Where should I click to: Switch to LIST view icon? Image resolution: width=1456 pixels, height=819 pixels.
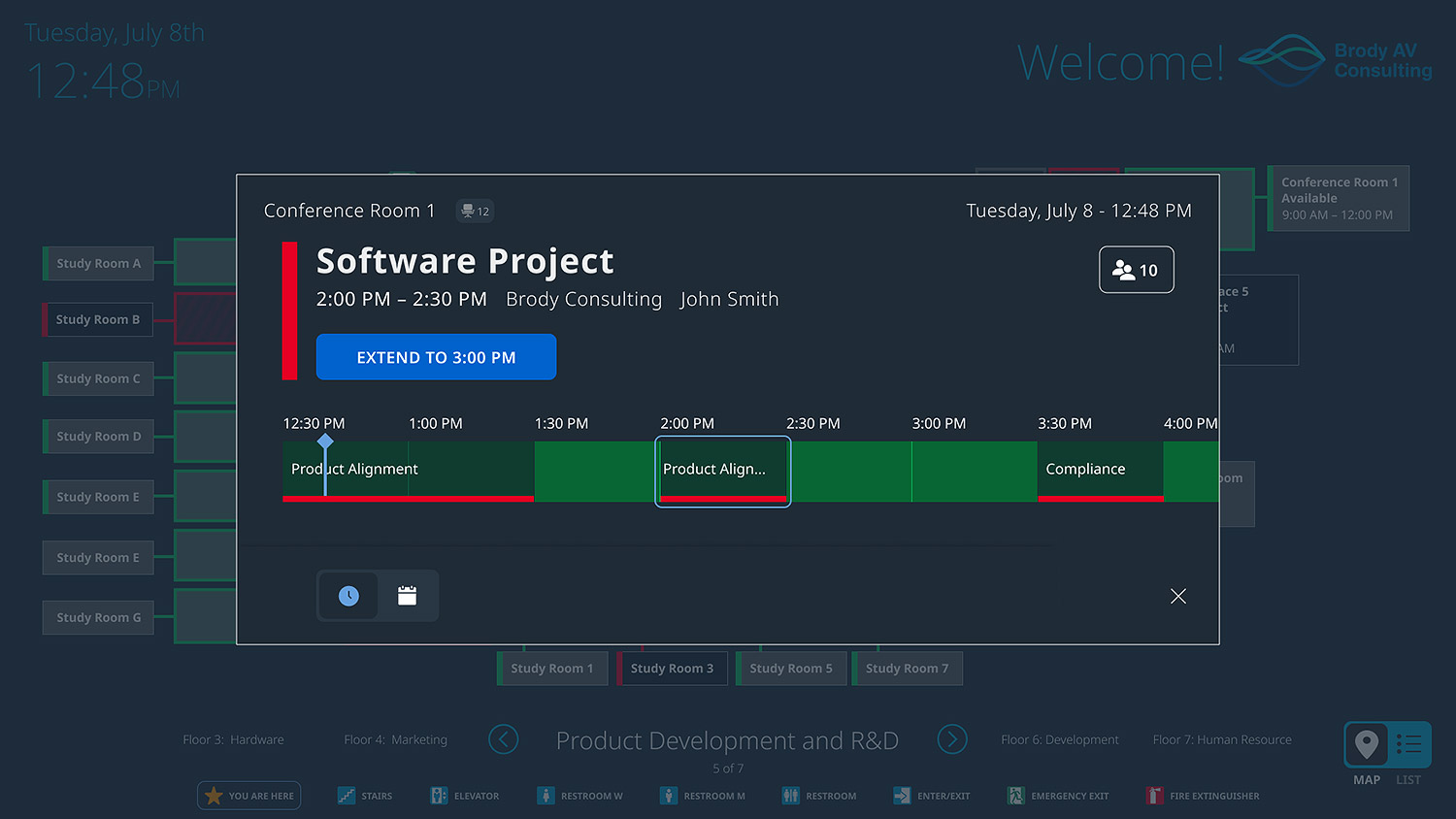1408,744
